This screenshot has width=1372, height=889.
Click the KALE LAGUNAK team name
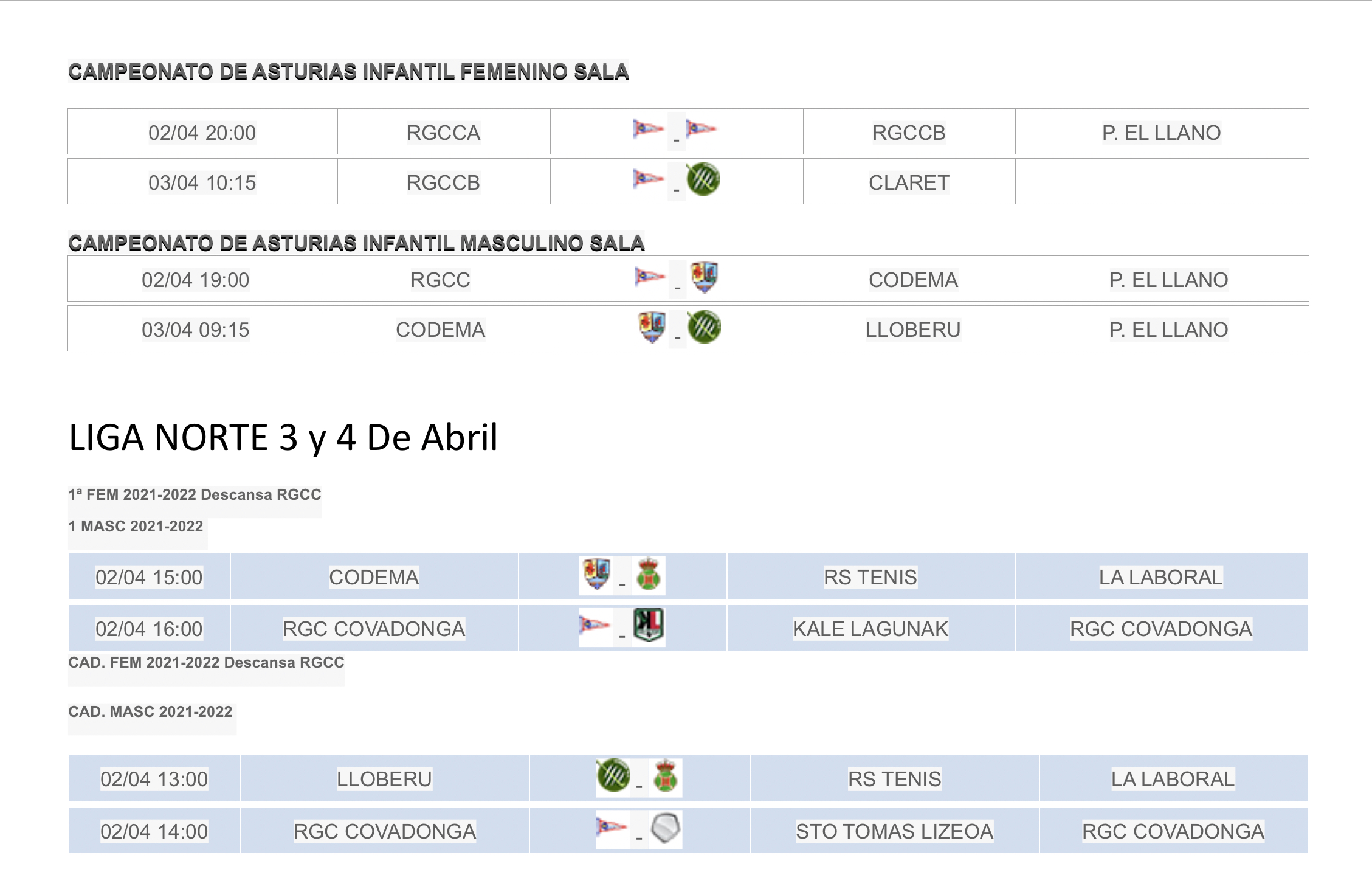(870, 629)
